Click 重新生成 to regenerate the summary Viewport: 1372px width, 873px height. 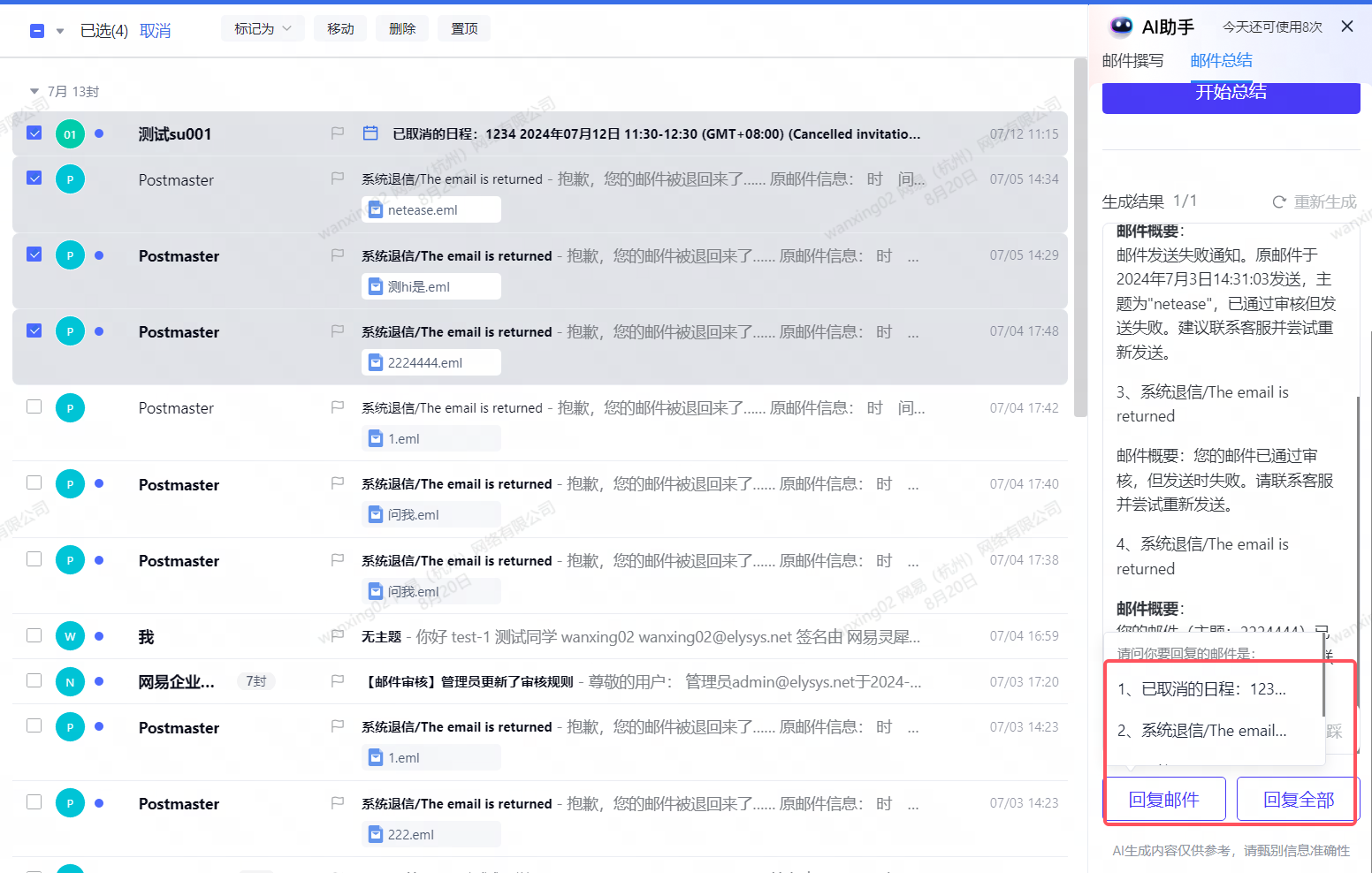click(x=1315, y=202)
